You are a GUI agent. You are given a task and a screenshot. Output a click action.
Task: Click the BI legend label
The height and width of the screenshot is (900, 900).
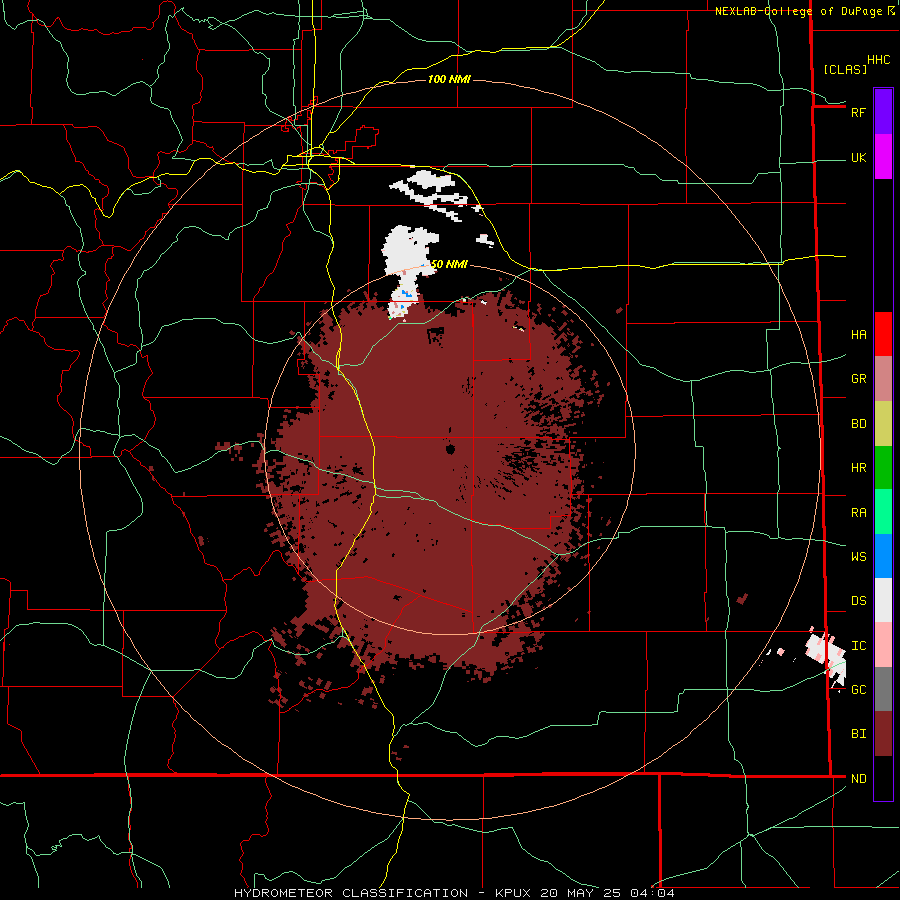click(858, 734)
